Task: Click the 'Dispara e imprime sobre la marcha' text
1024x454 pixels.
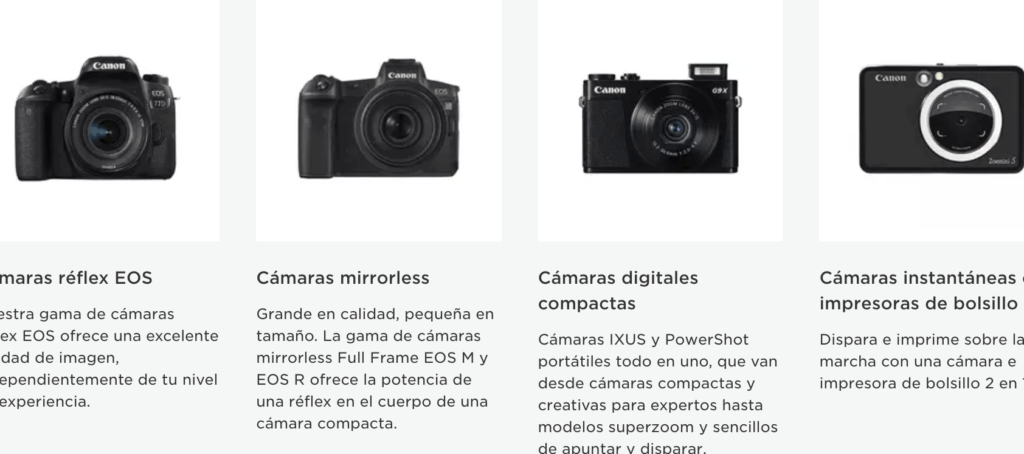Action: (921, 361)
